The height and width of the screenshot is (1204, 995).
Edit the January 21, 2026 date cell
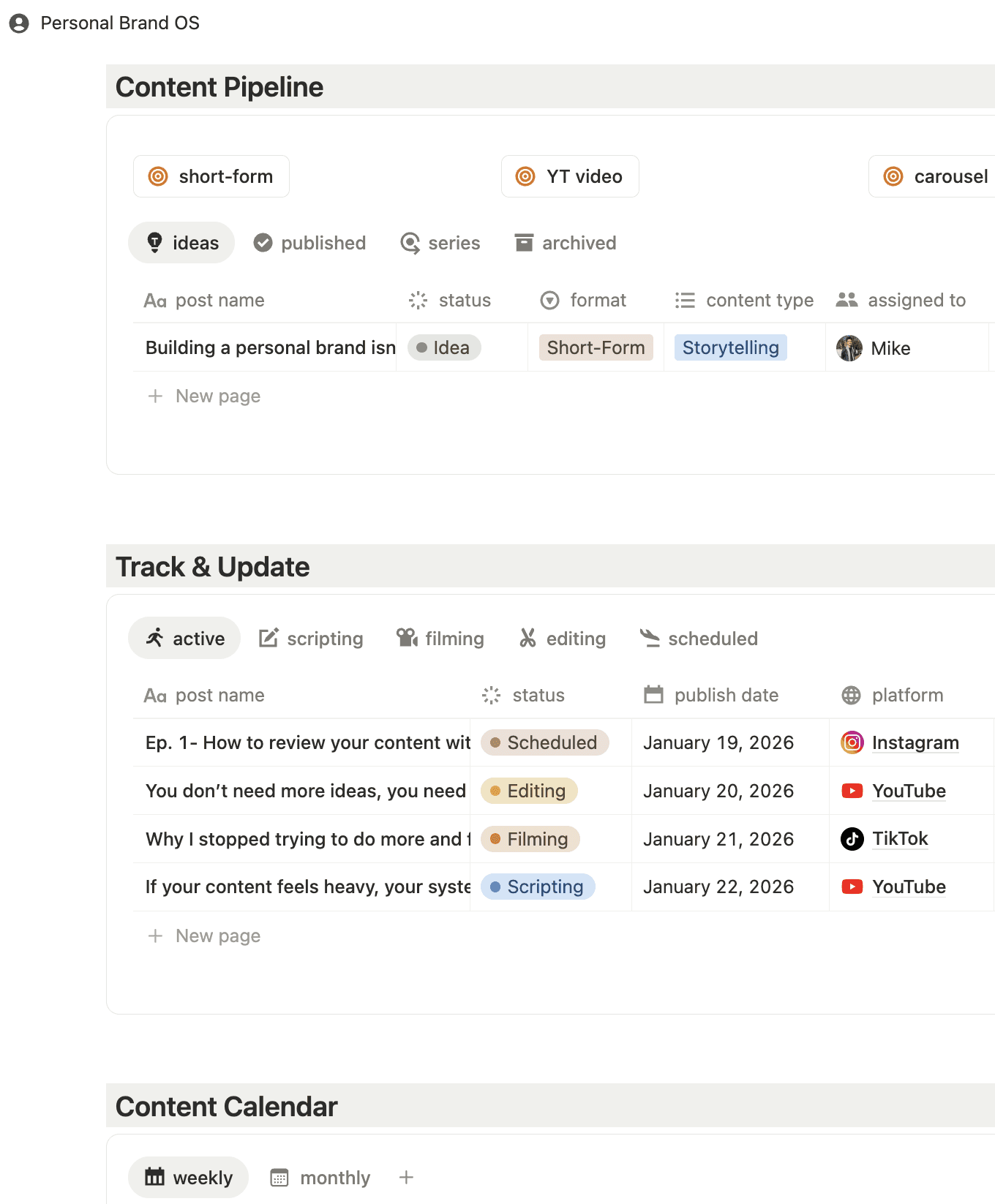pos(730,839)
